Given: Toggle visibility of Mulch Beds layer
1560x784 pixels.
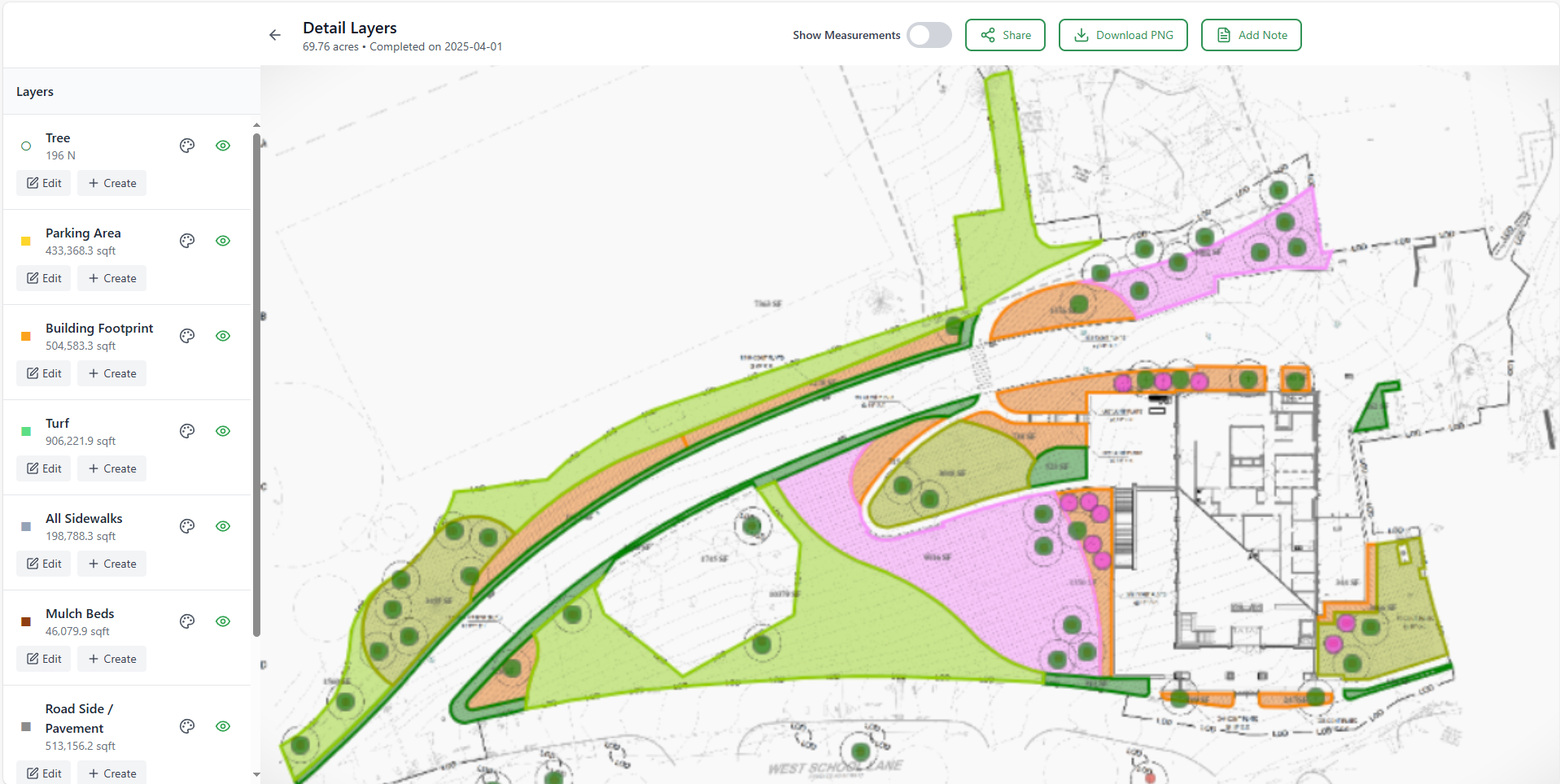Looking at the screenshot, I should pos(223,621).
